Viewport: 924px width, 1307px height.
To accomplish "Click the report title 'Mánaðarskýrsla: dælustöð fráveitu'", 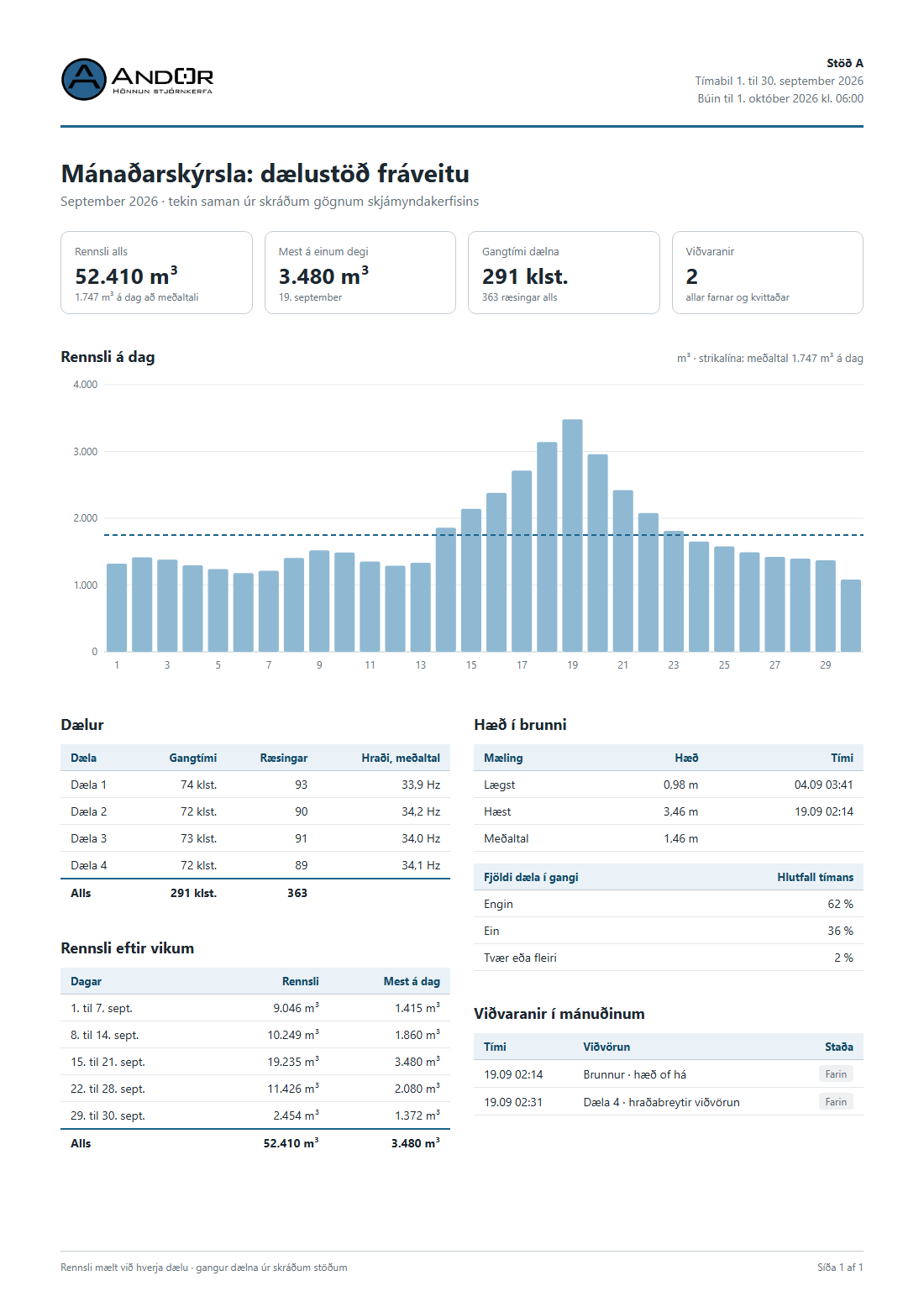I will [x=265, y=173].
